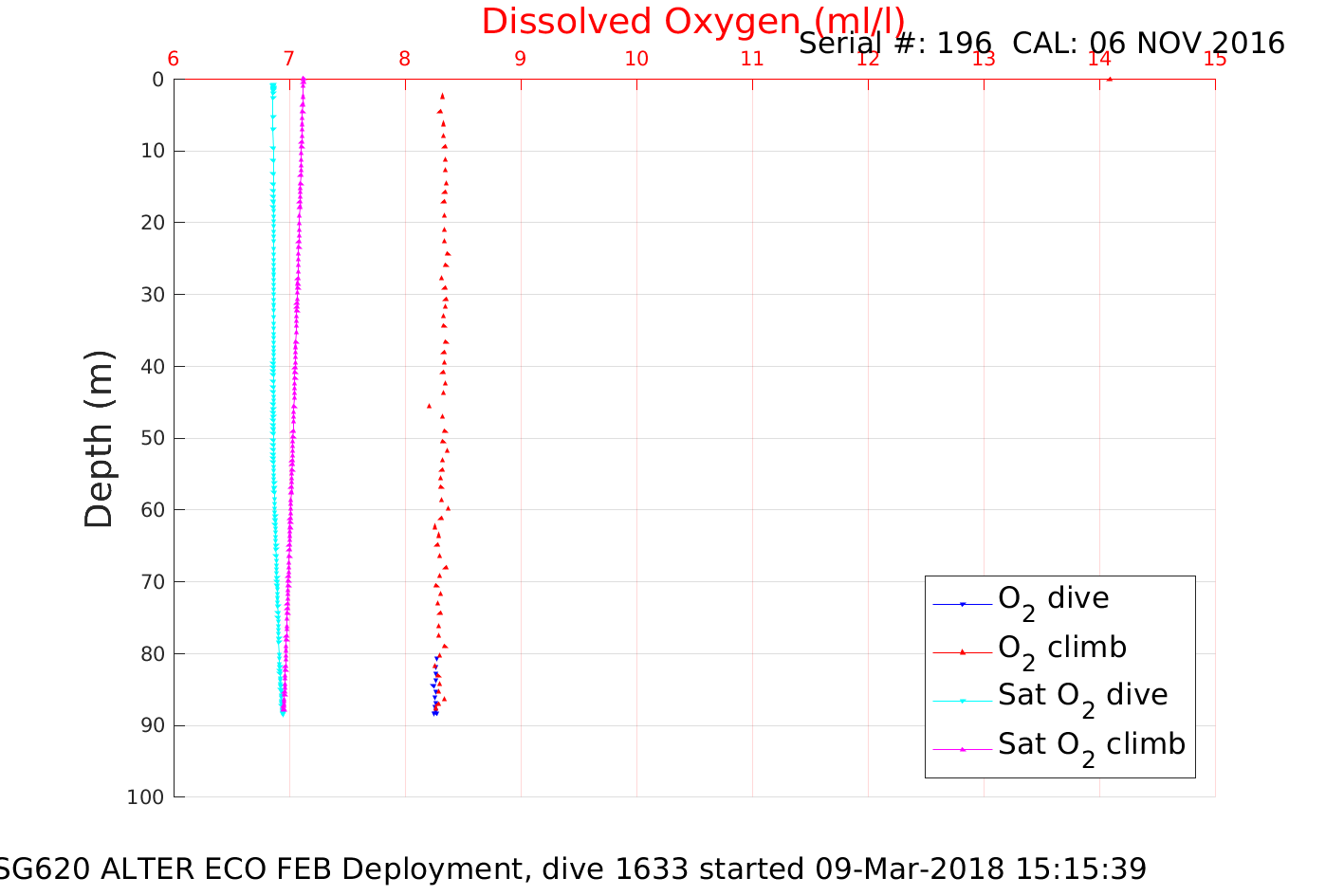Click the x-axis tick label 13
The width and height of the screenshot is (1344, 896).
point(984,59)
